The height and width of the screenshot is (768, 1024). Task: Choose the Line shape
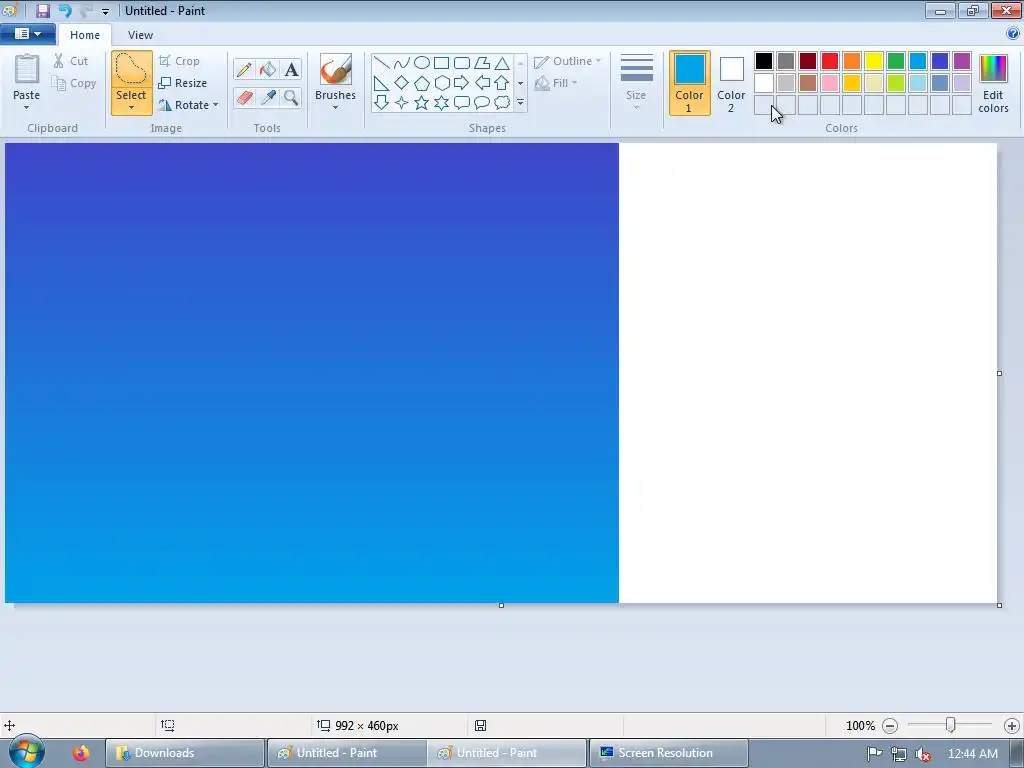click(381, 63)
